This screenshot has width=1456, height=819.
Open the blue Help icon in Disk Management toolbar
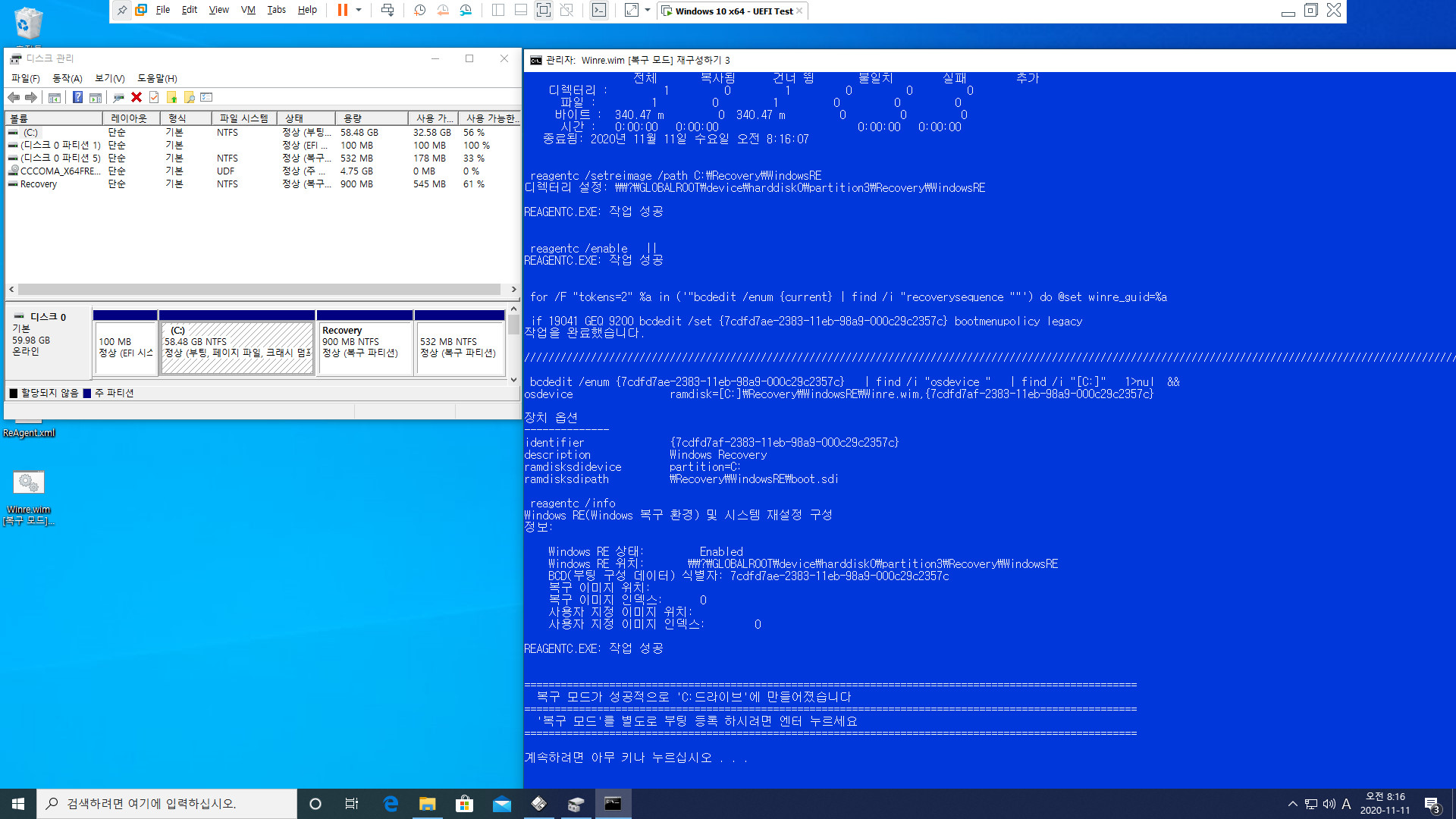coord(77,97)
